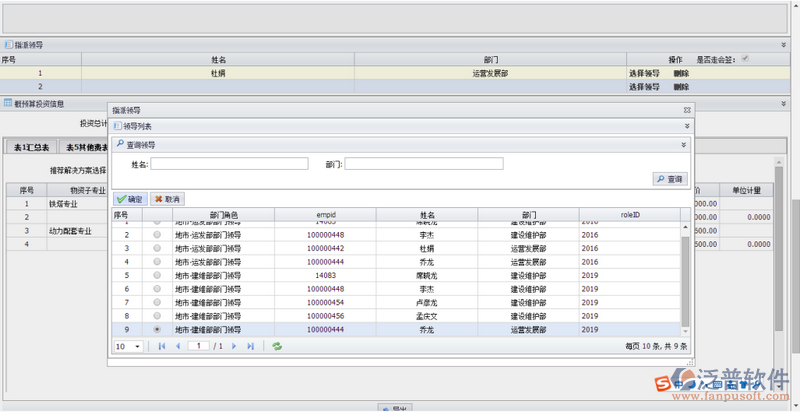Go to first page in pager

tap(162, 346)
